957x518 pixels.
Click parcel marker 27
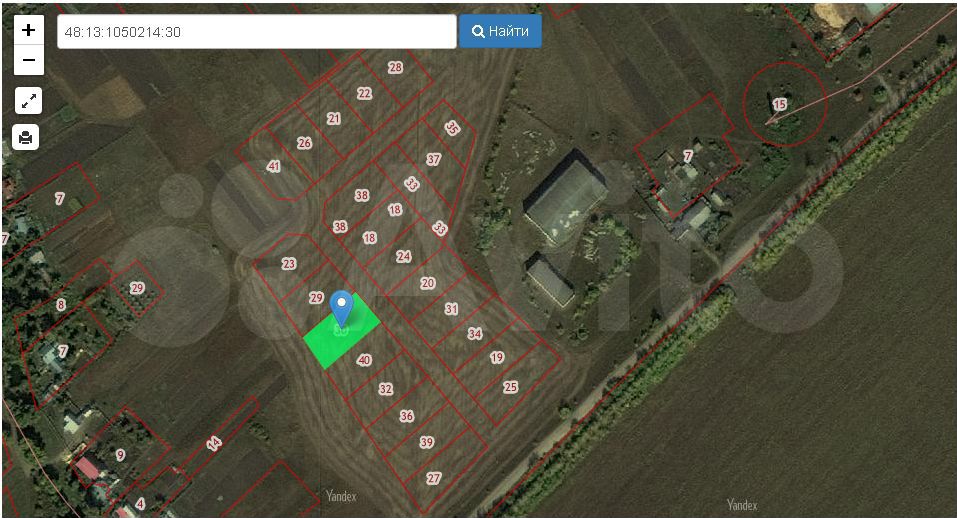[x=433, y=479]
